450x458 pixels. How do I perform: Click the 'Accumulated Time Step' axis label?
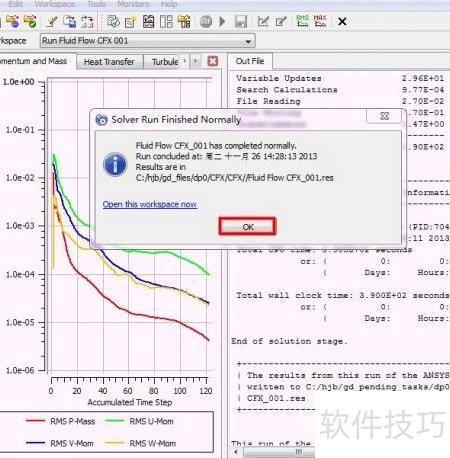(130, 402)
